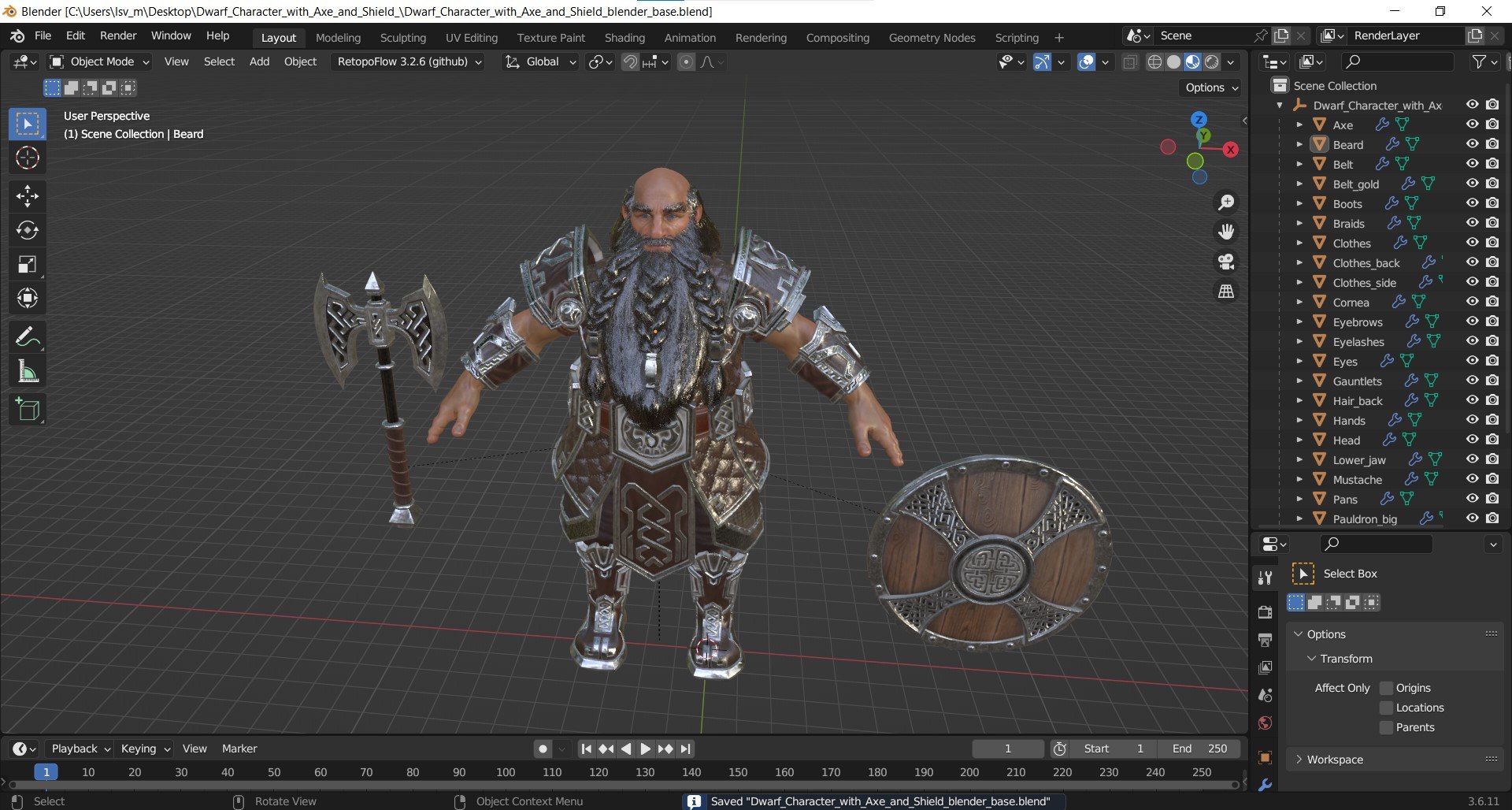This screenshot has width=1512, height=810.
Task: Choose the Measure tool
Action: point(28,371)
